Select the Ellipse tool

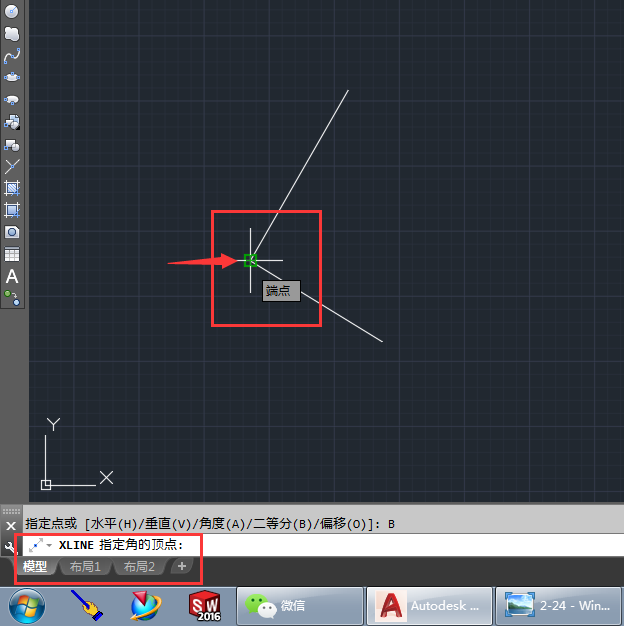point(12,78)
